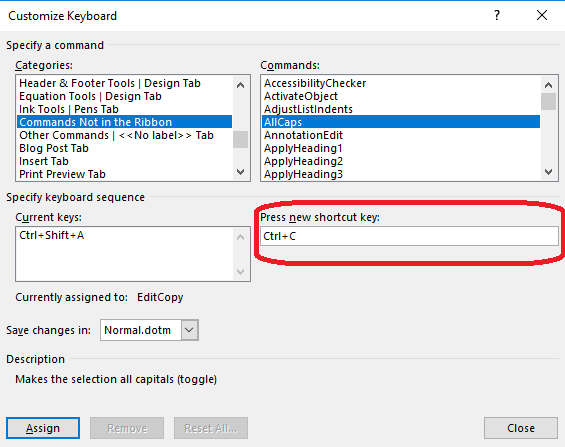Select Header & Footer Tools | Design Tab category
This screenshot has height=447, width=565.
[124, 83]
